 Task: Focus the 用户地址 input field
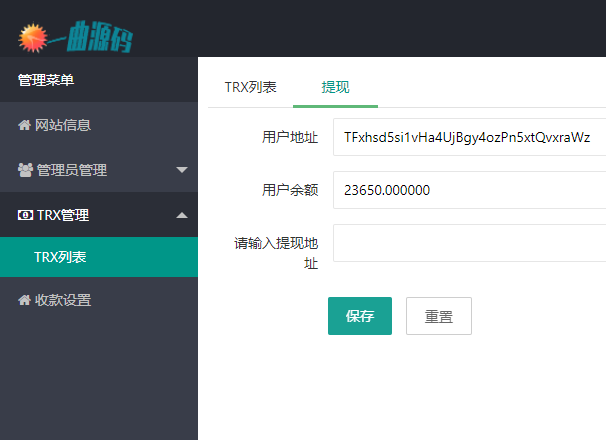point(470,137)
